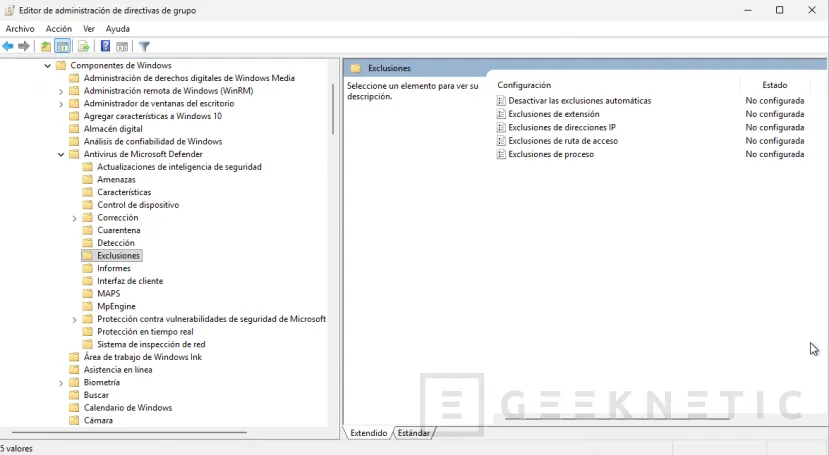Select Interfaz de cliente folder
829x455 pixels.
coord(130,281)
